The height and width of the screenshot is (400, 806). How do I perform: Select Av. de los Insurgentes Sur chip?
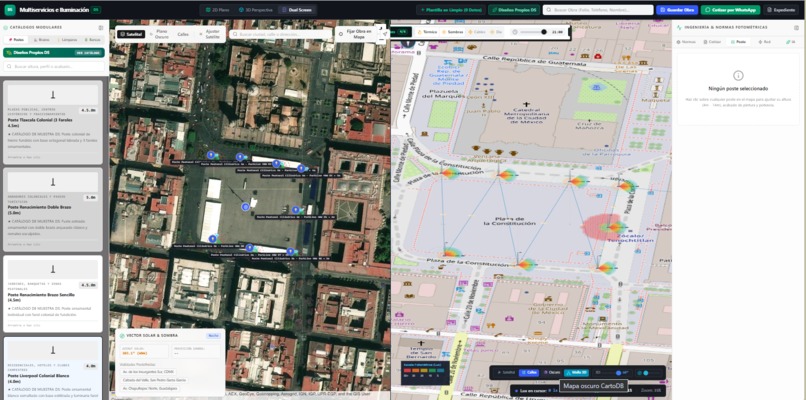146,371
